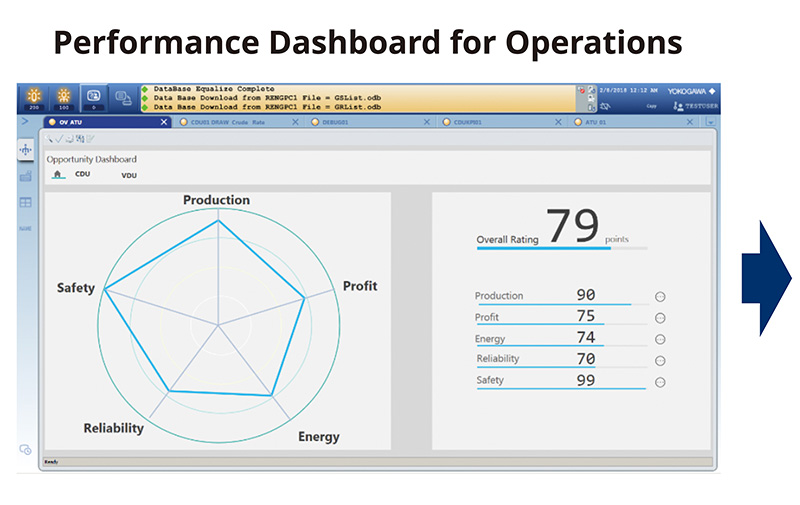Click the circle button on the Profit row
800x505 pixels.
click(x=660, y=318)
